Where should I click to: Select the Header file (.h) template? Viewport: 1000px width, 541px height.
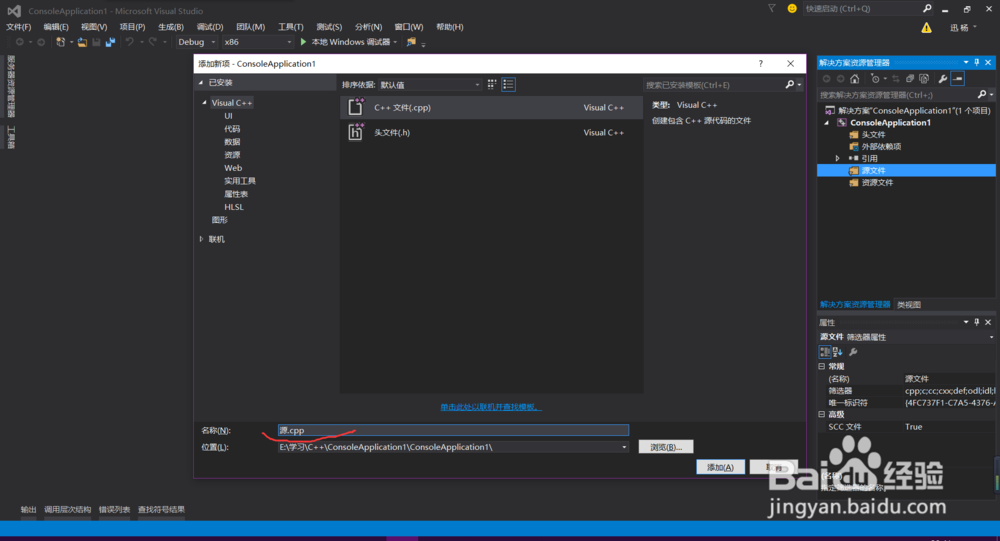coord(491,132)
